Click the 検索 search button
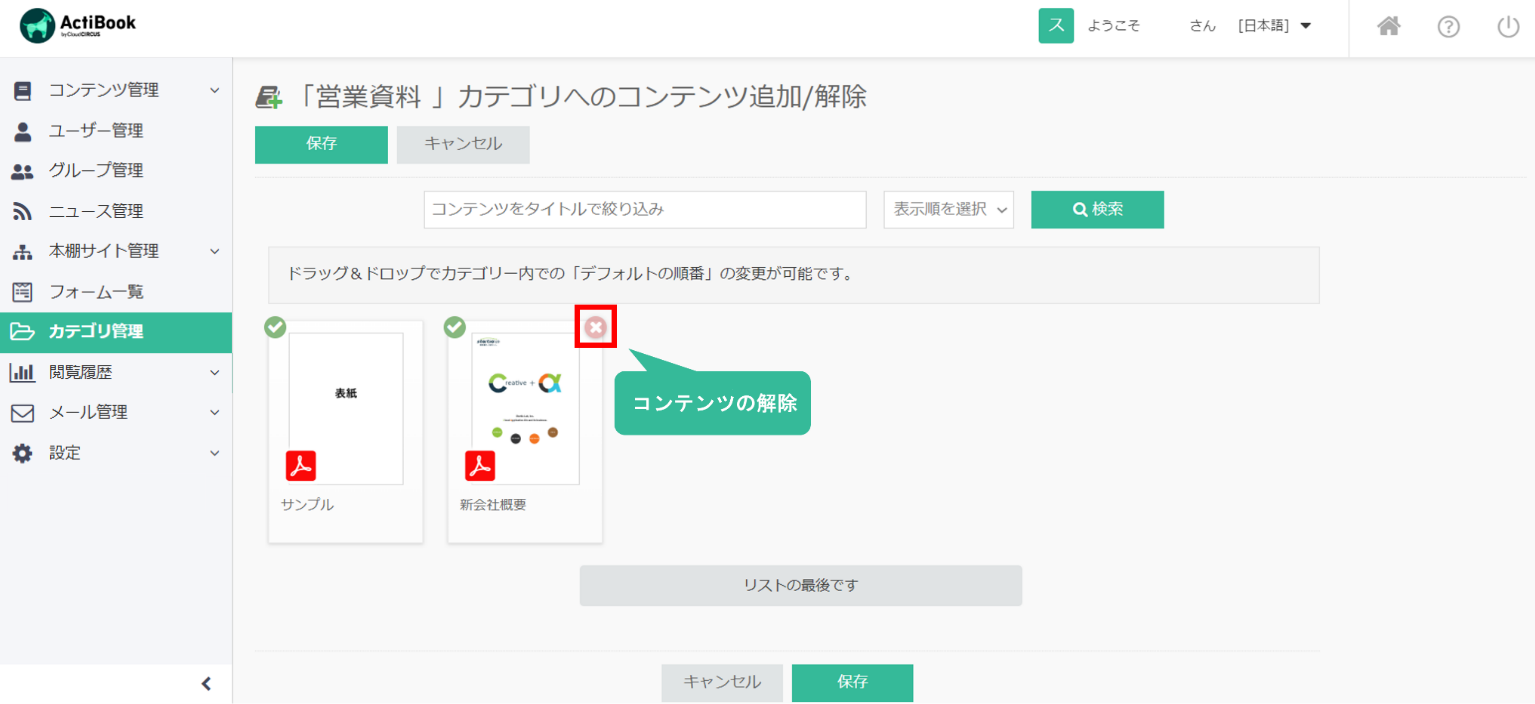This screenshot has height=704, width=1535. click(x=1097, y=210)
